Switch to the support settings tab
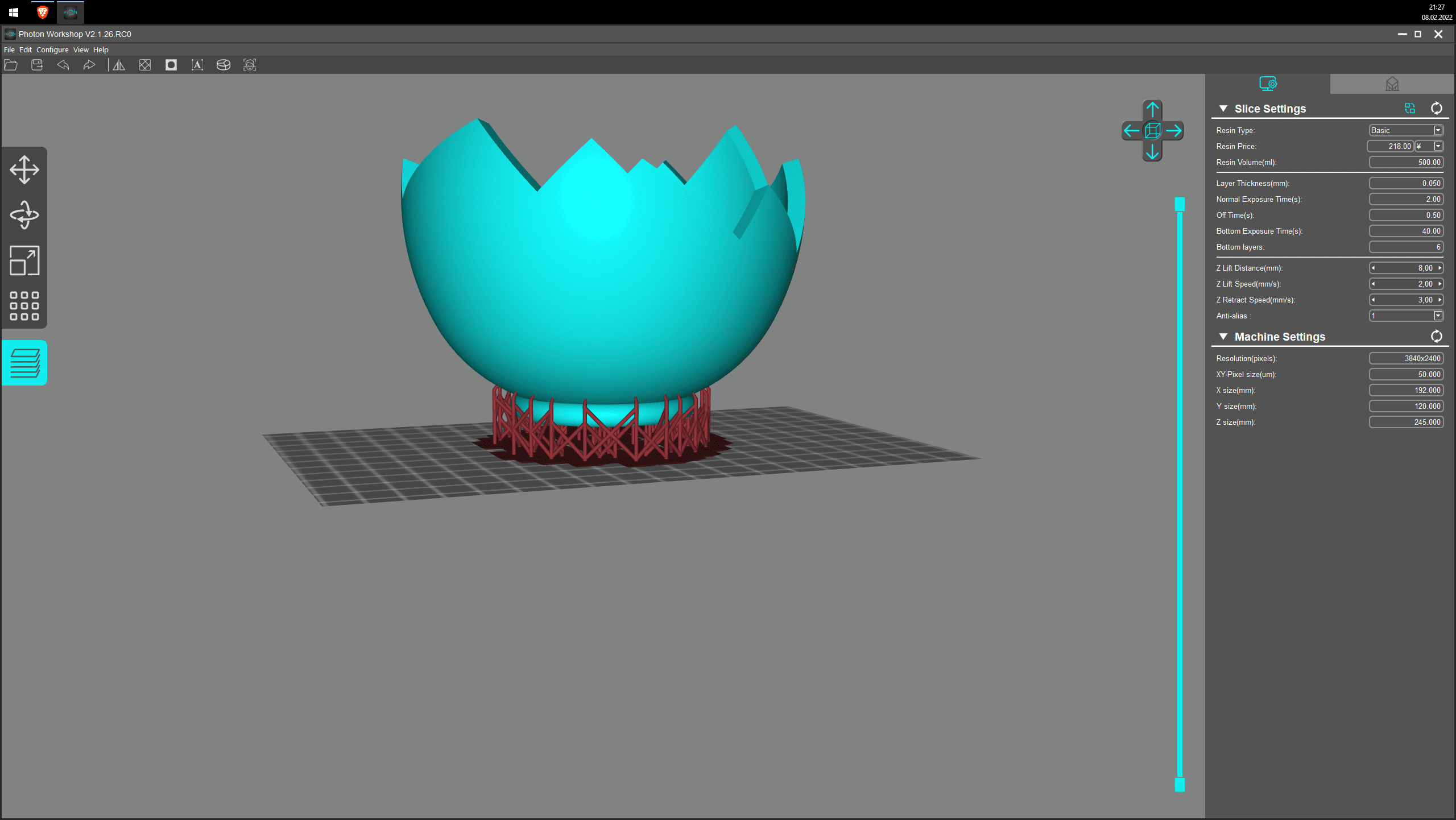Image resolution: width=1456 pixels, height=820 pixels. coord(1392,84)
